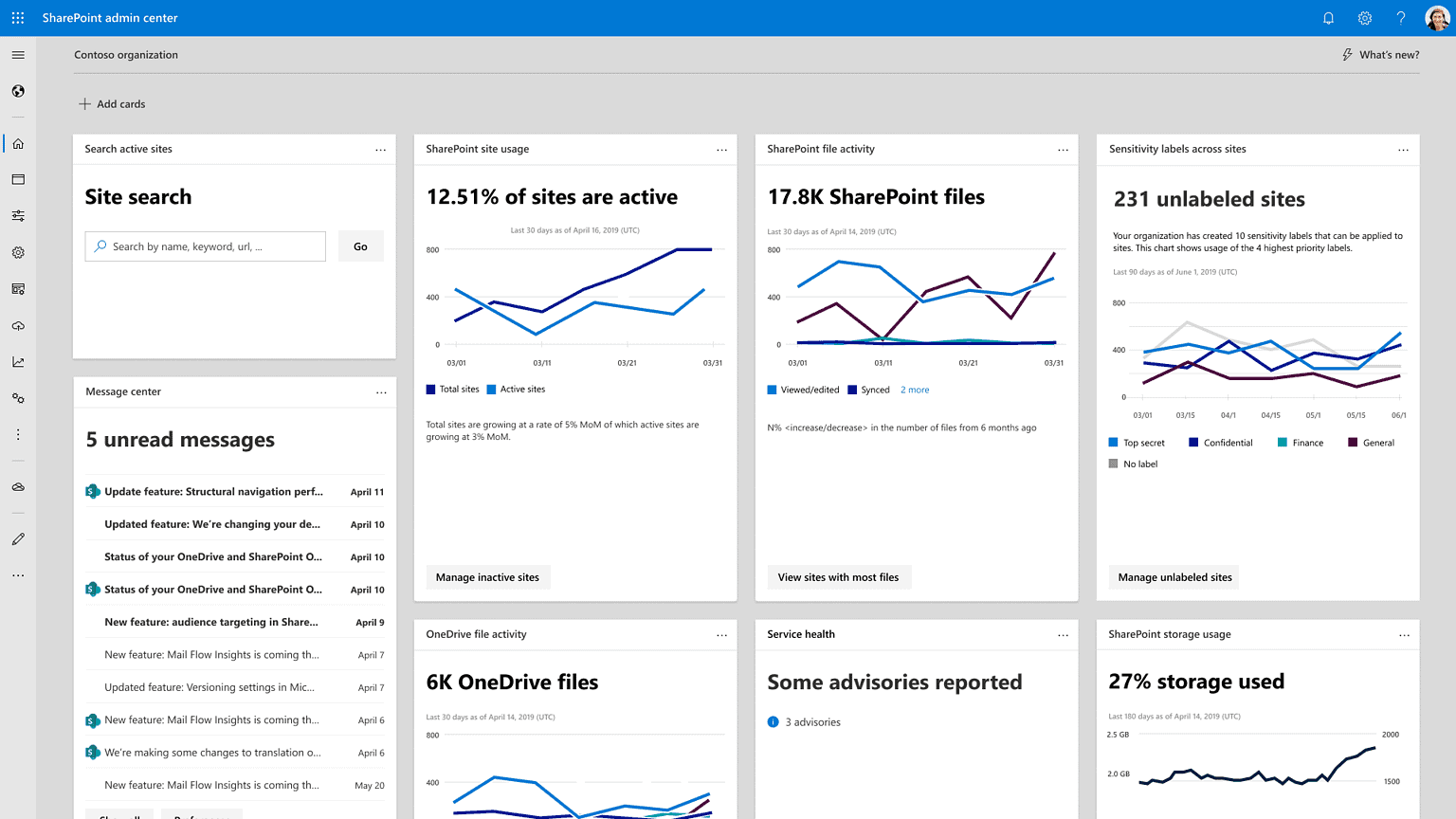The width and height of the screenshot is (1456, 819).
Task: Select the Home icon in the left sidebar
Action: (x=17, y=143)
